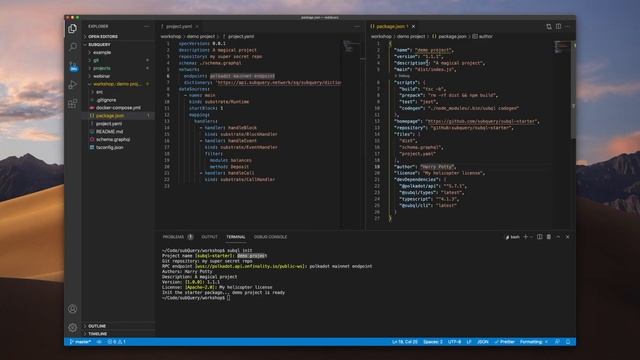The image size is (640, 360).
Task: Open .gitignore in the explorer
Action: point(106,100)
